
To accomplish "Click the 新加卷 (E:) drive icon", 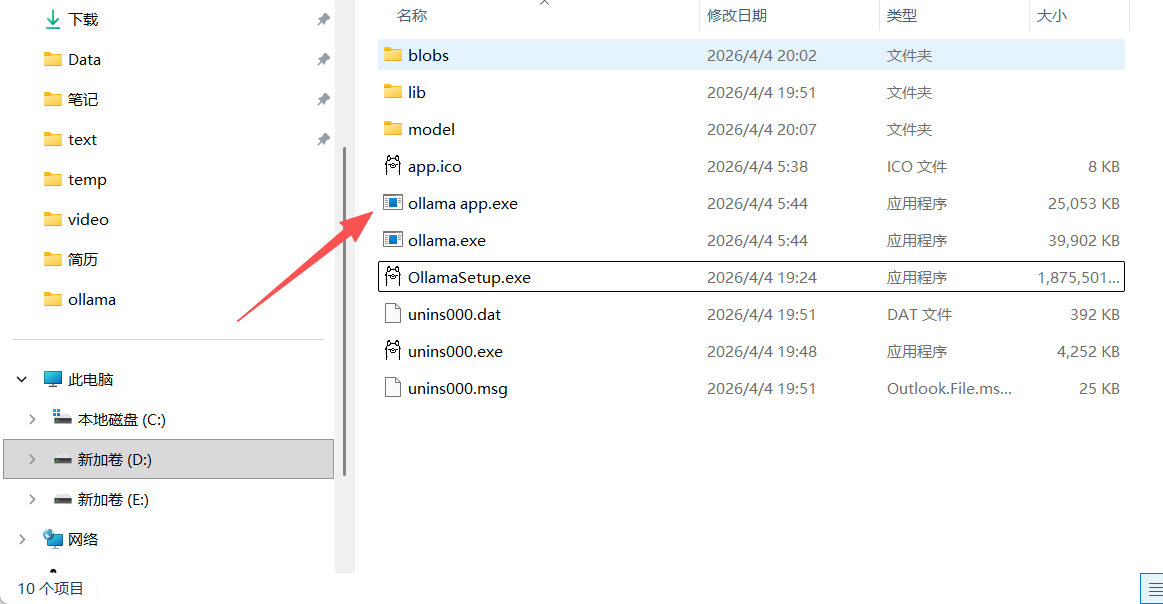I will 62,500.
